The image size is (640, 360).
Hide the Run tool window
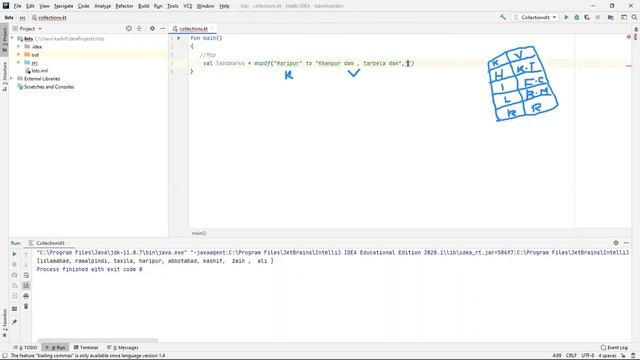627,243
